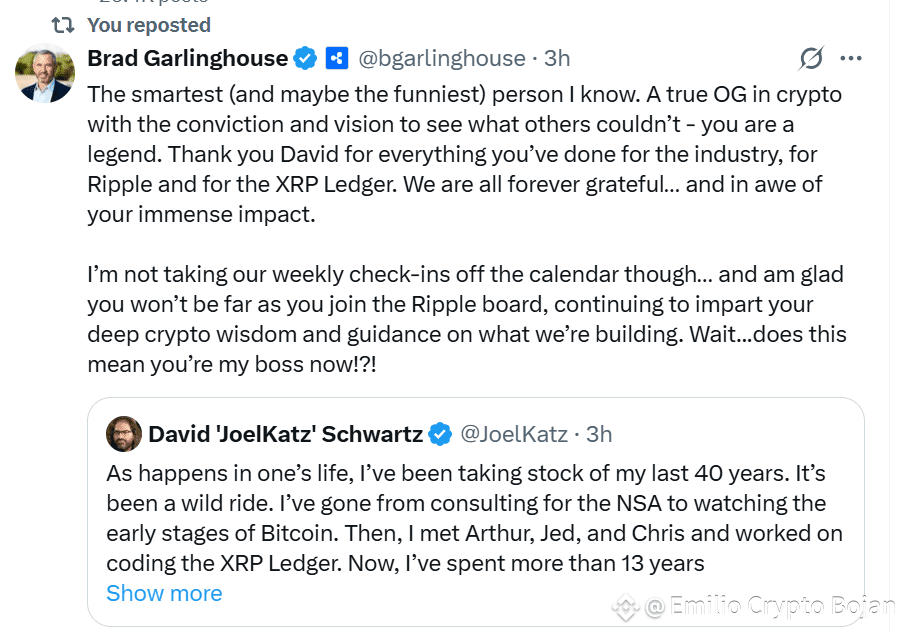The width and height of the screenshot is (904, 633).
Task: Open the Grok explain icon on the tweet
Action: point(811,59)
